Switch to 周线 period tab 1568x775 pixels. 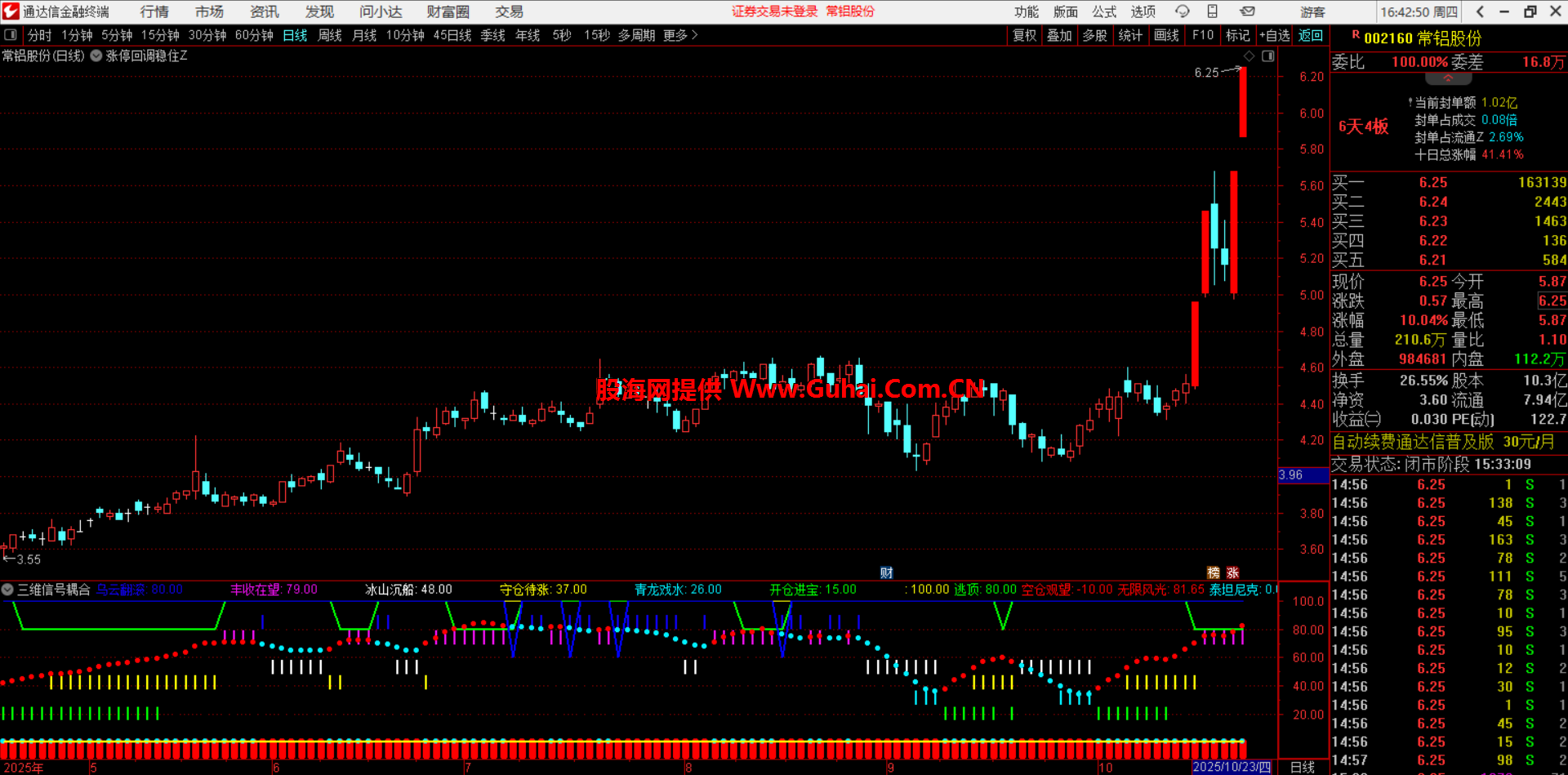coord(329,35)
